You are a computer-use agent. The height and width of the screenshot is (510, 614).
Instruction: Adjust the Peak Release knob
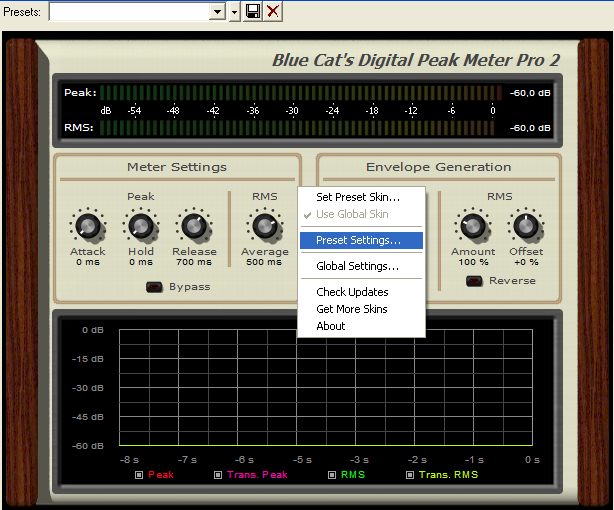pyautogui.click(x=194, y=226)
